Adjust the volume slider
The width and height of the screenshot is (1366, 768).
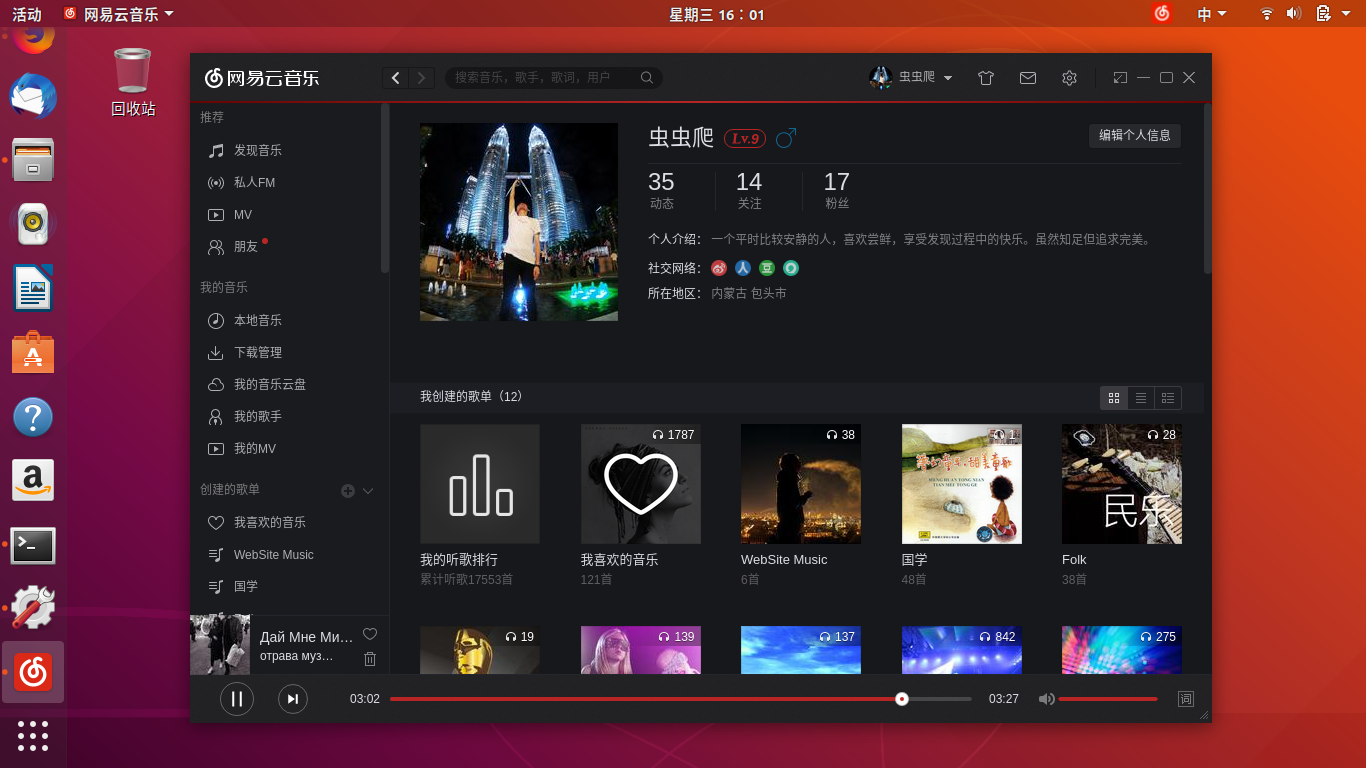pyautogui.click(x=1107, y=699)
